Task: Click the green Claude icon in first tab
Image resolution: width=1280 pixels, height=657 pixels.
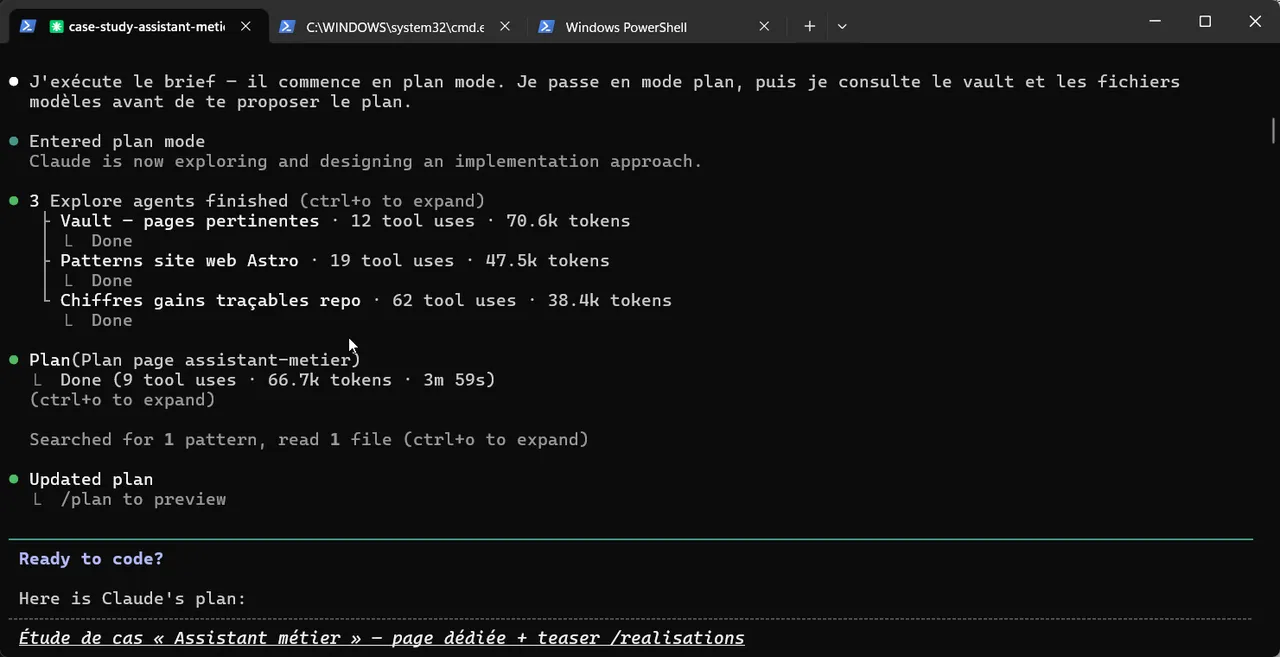Action: pos(56,26)
